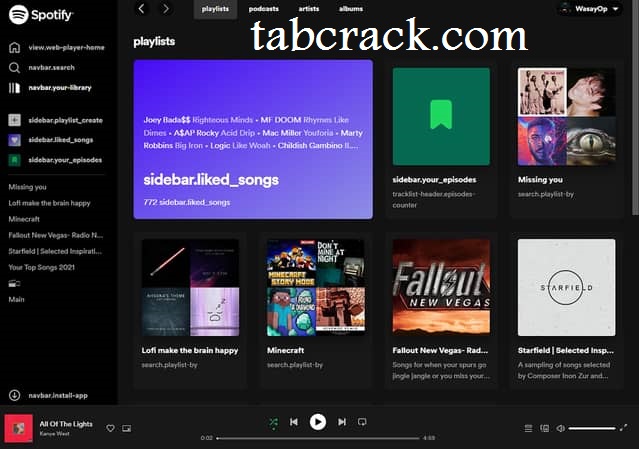
Task: Open the purple sidebar.liked_songs card
Action: click(x=253, y=139)
